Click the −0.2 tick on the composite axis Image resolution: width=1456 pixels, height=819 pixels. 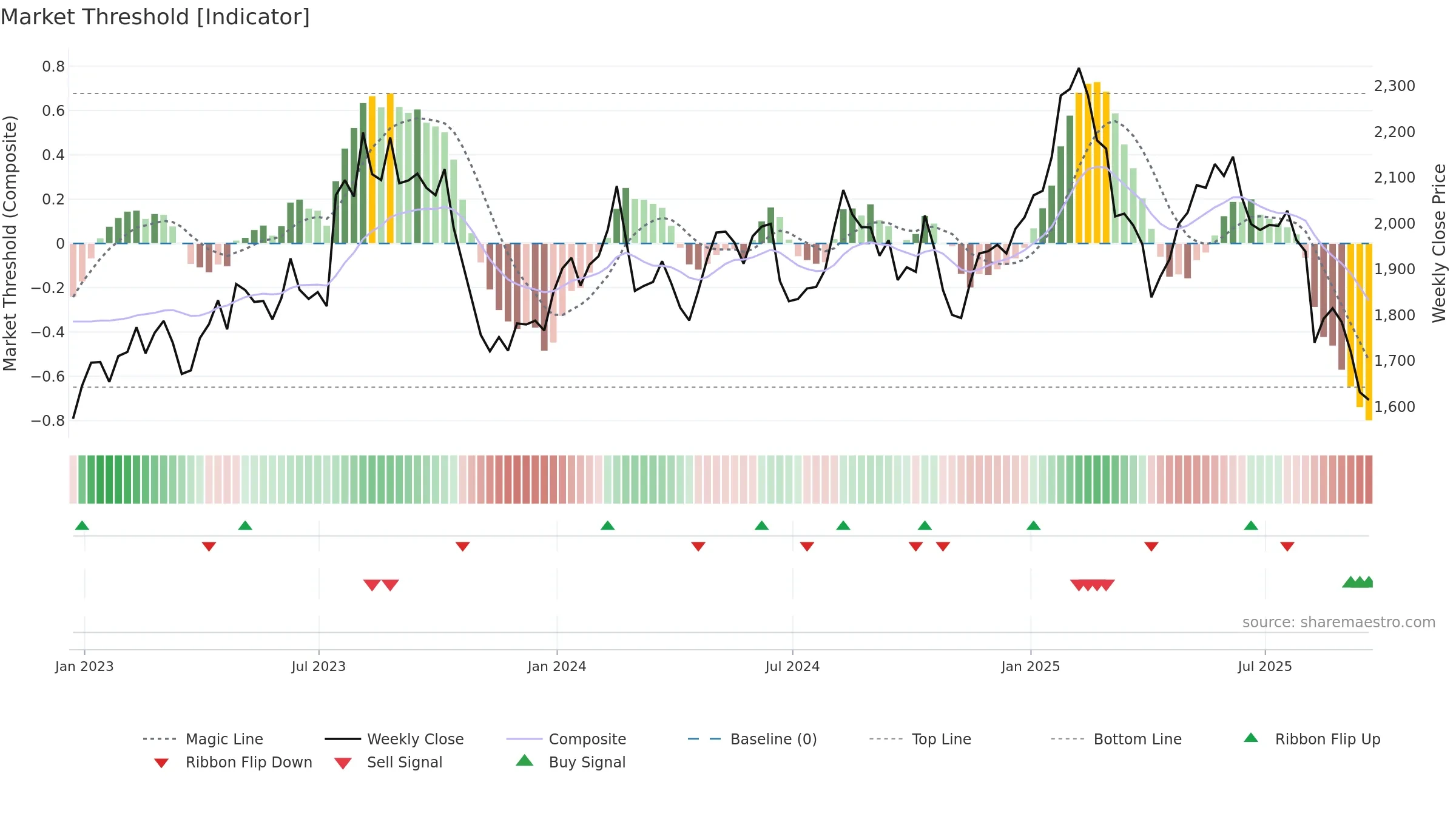click(x=48, y=288)
